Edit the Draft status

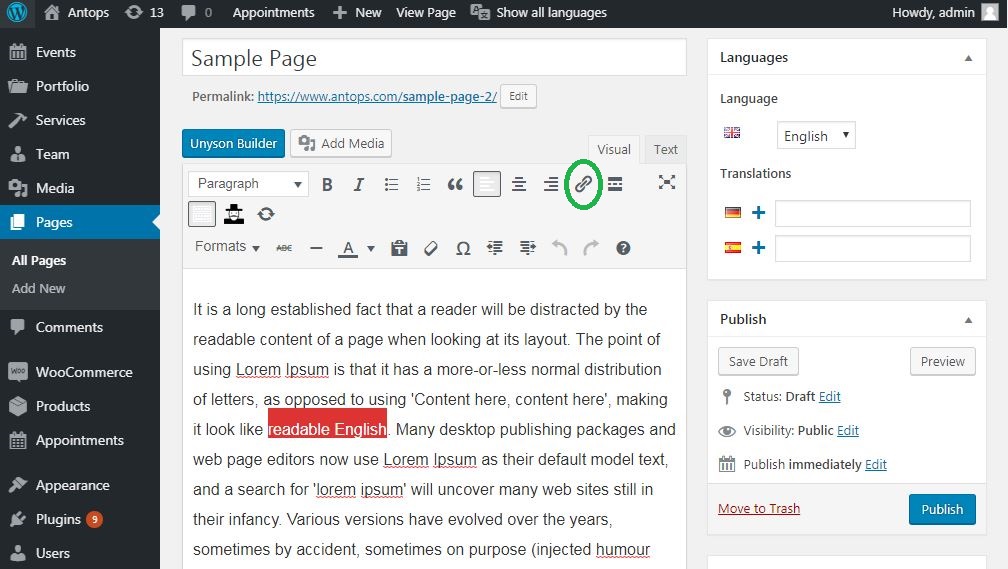tap(829, 396)
